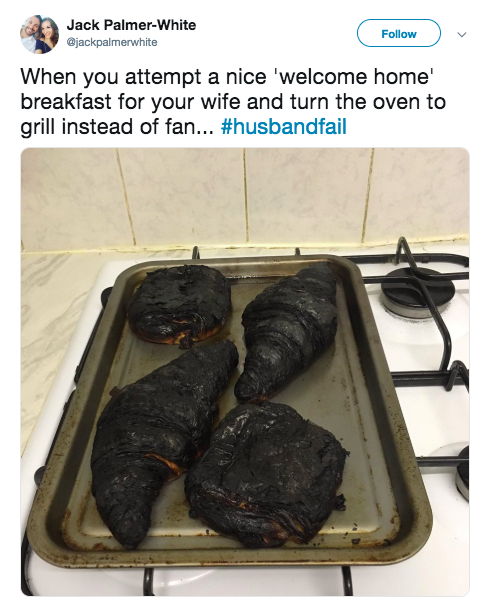
Task: Click the Jack Palmer-White display name
Action: (131, 25)
